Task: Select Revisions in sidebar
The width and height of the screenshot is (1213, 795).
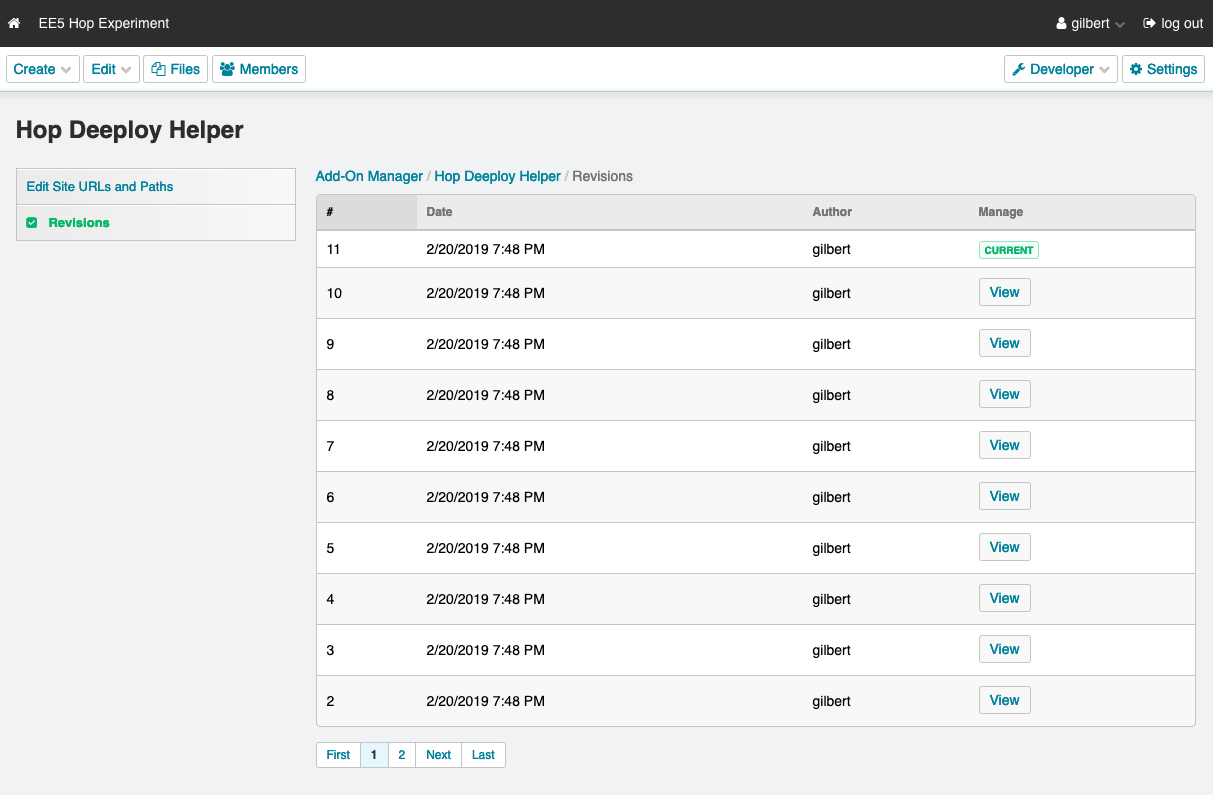Action: coord(156,222)
